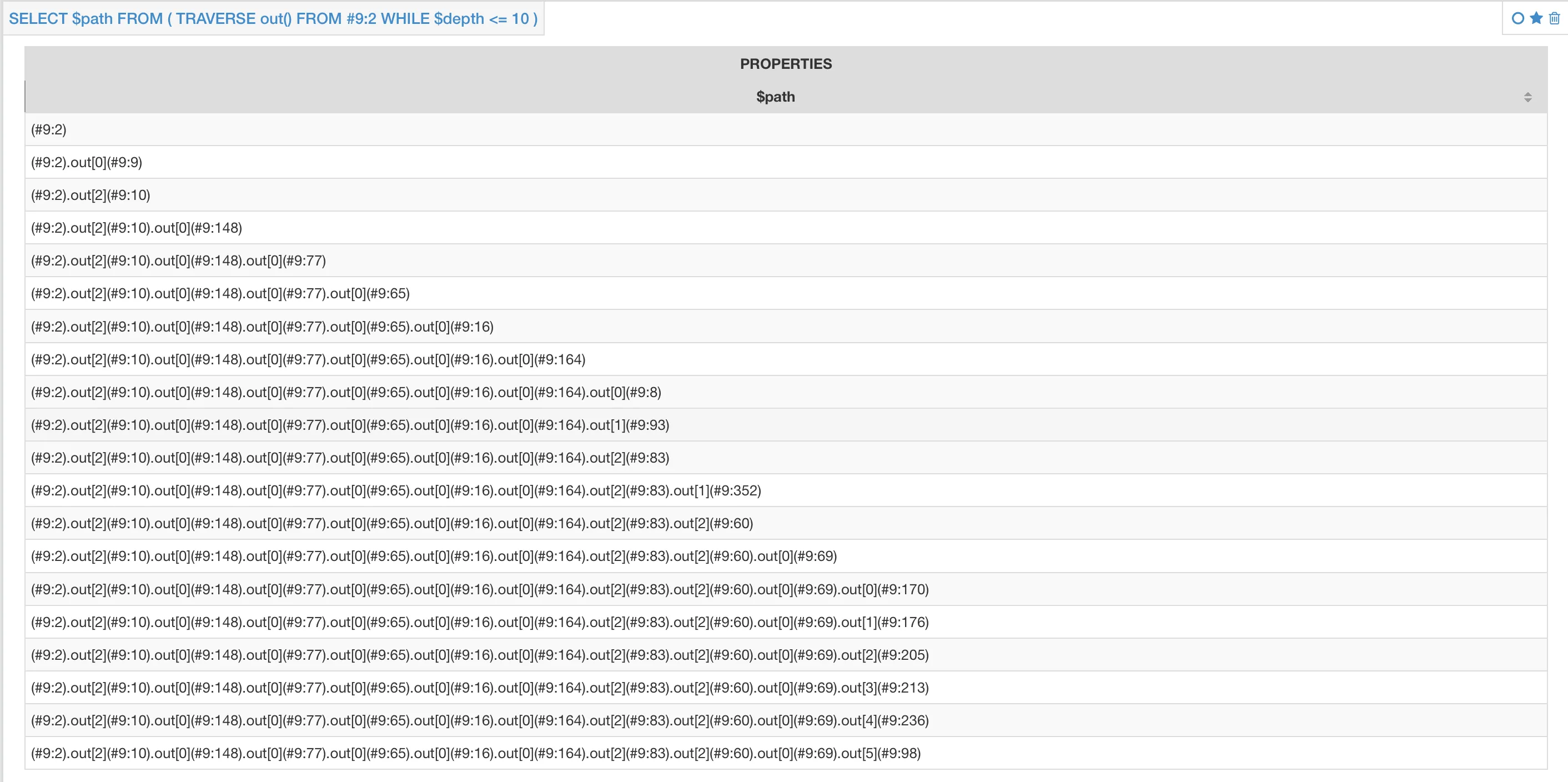
Task: Click the $path column header
Action: coord(775,97)
